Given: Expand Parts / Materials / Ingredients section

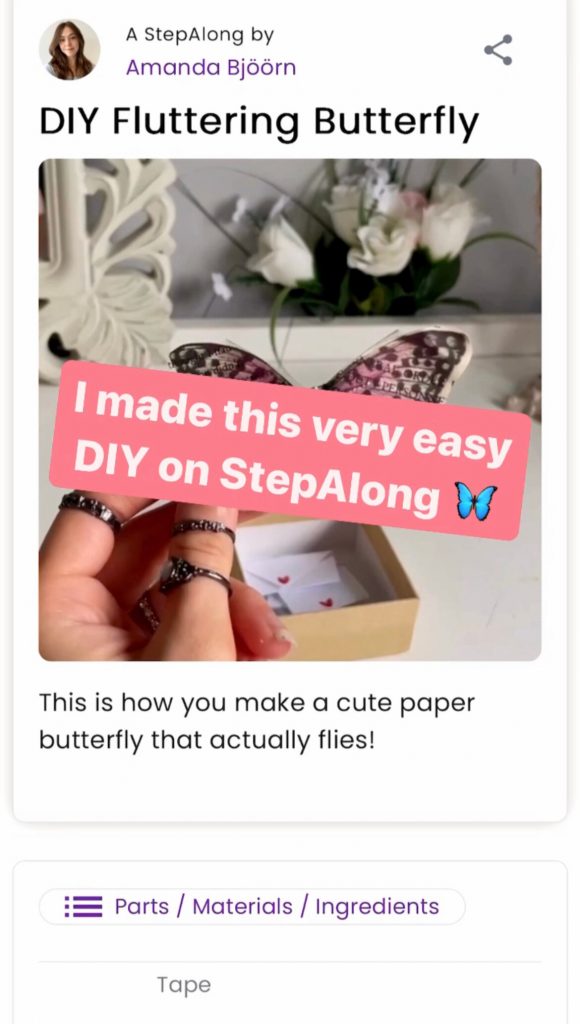Looking at the screenshot, I should click(252, 906).
